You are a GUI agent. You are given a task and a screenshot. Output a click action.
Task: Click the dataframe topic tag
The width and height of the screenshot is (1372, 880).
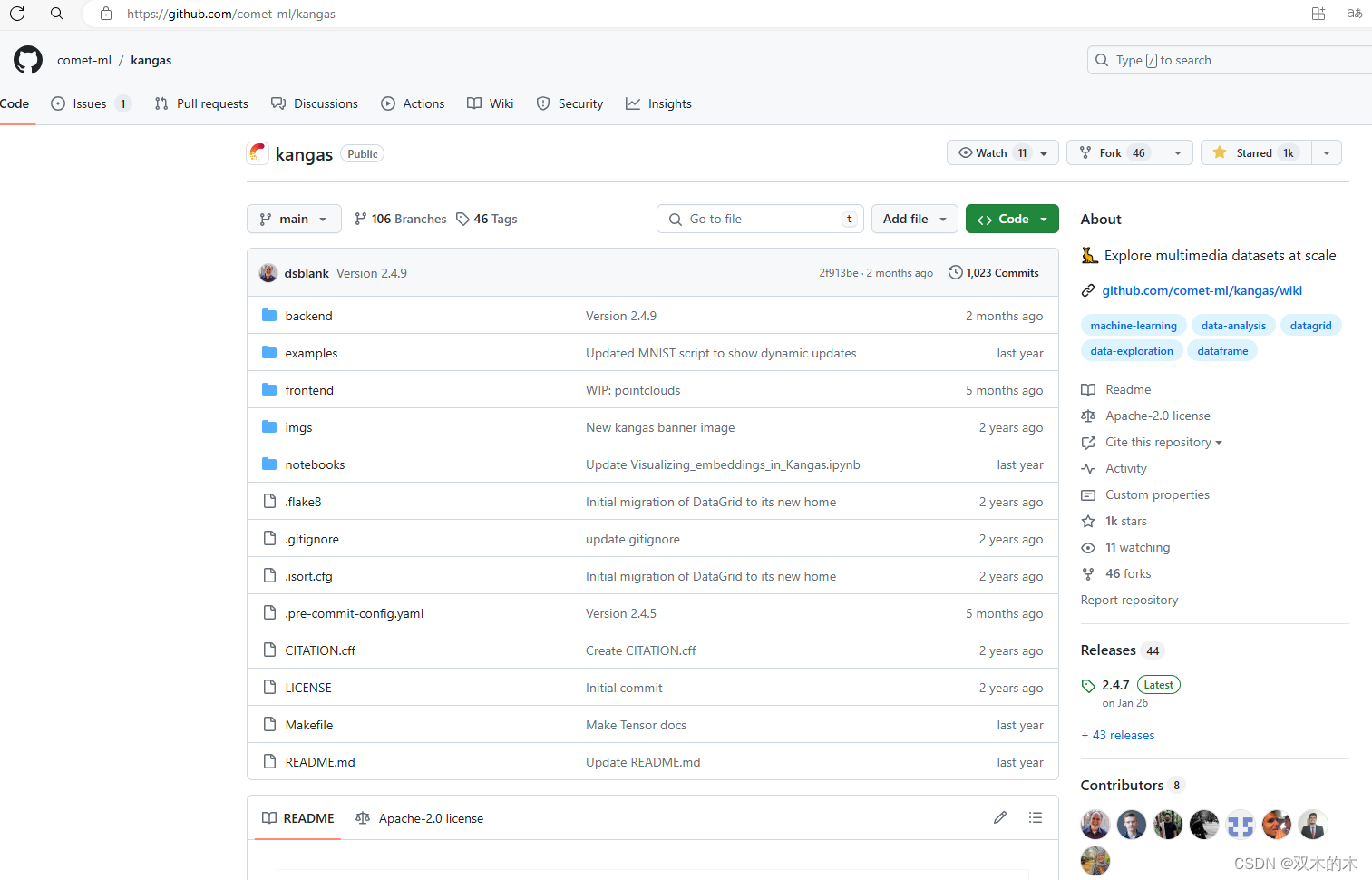pyautogui.click(x=1222, y=350)
